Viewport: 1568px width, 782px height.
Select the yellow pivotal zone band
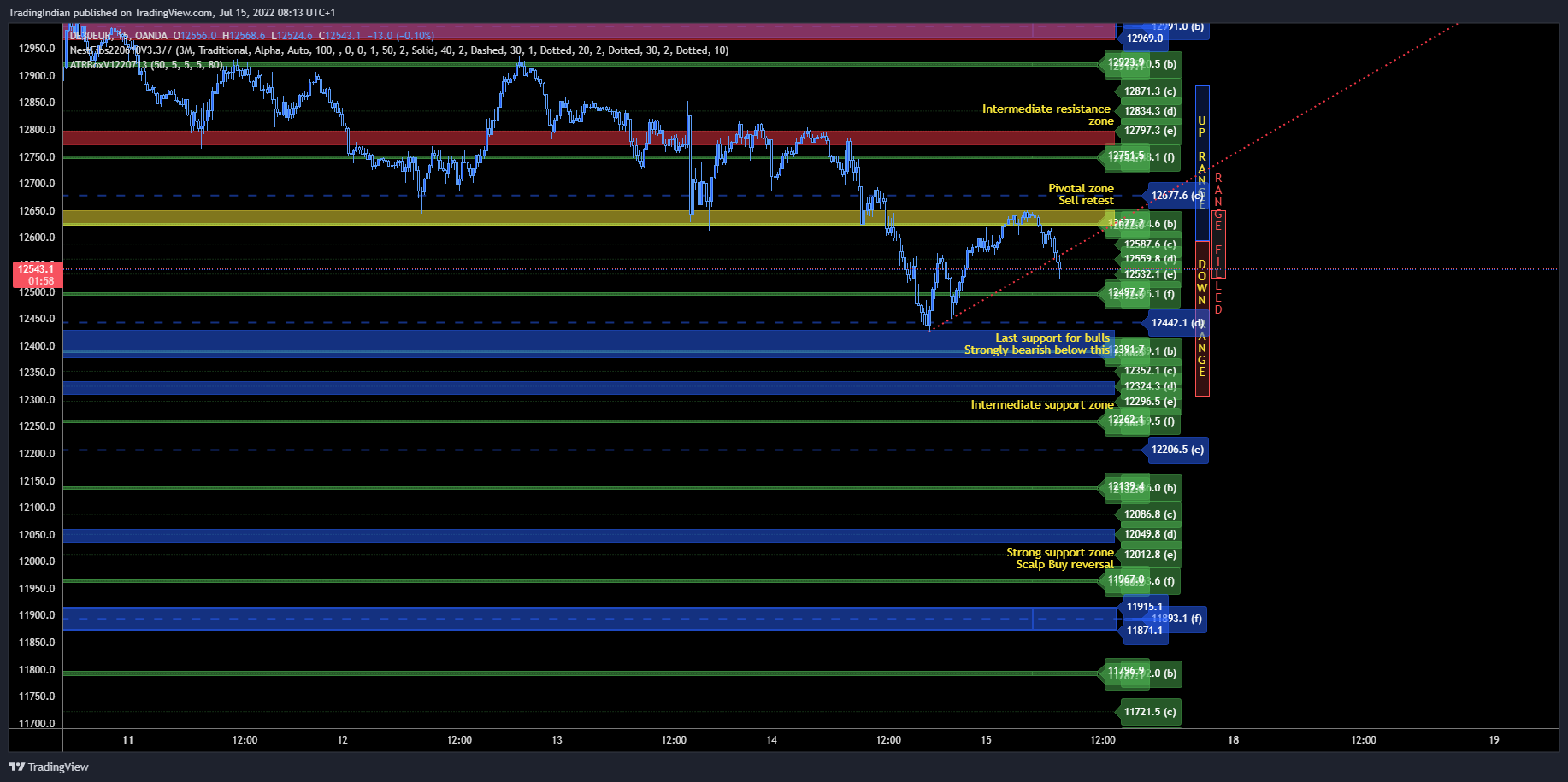coord(589,218)
